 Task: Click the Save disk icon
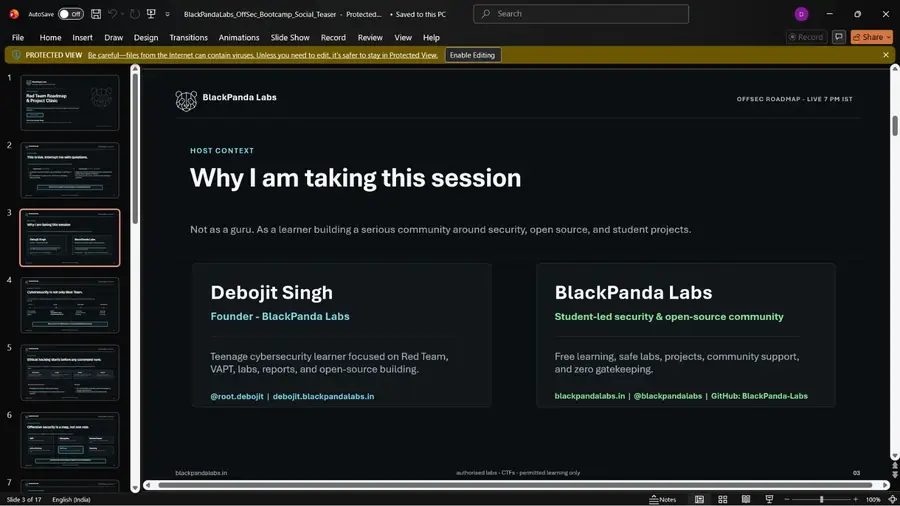pyautogui.click(x=96, y=14)
